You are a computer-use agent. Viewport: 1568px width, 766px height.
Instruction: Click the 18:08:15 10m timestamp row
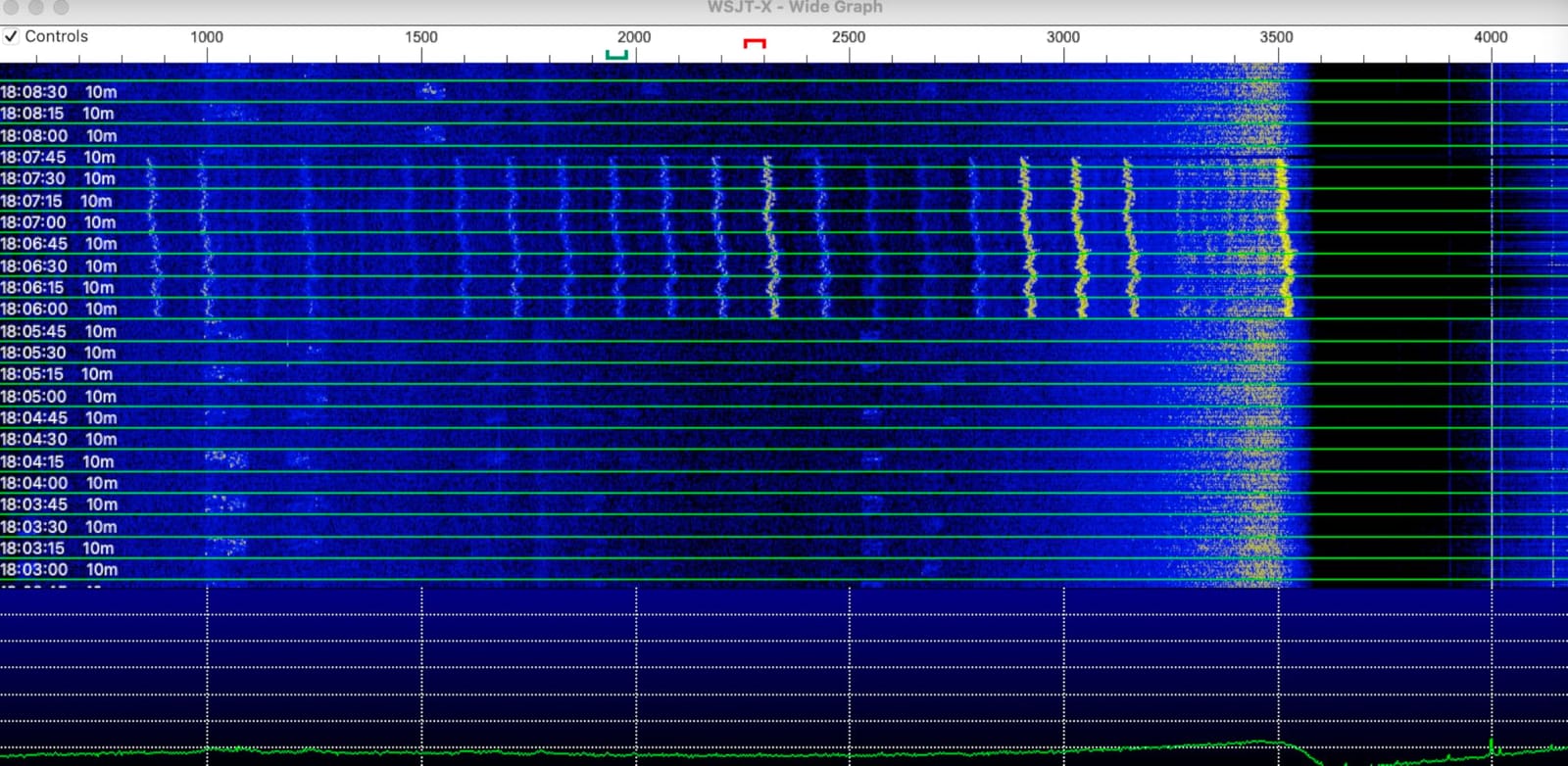(57, 114)
